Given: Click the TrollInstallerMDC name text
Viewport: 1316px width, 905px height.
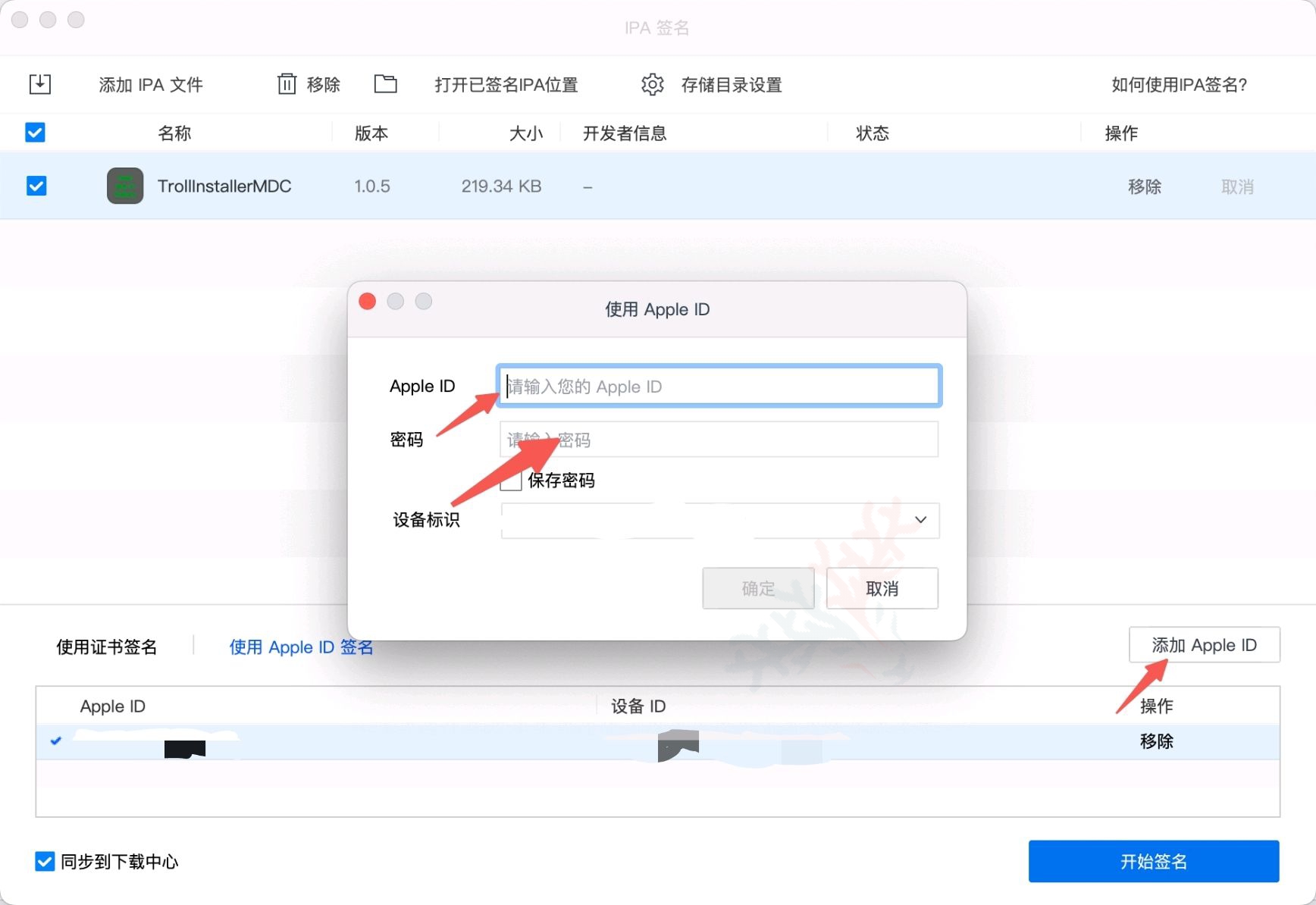Looking at the screenshot, I should pos(224,186).
